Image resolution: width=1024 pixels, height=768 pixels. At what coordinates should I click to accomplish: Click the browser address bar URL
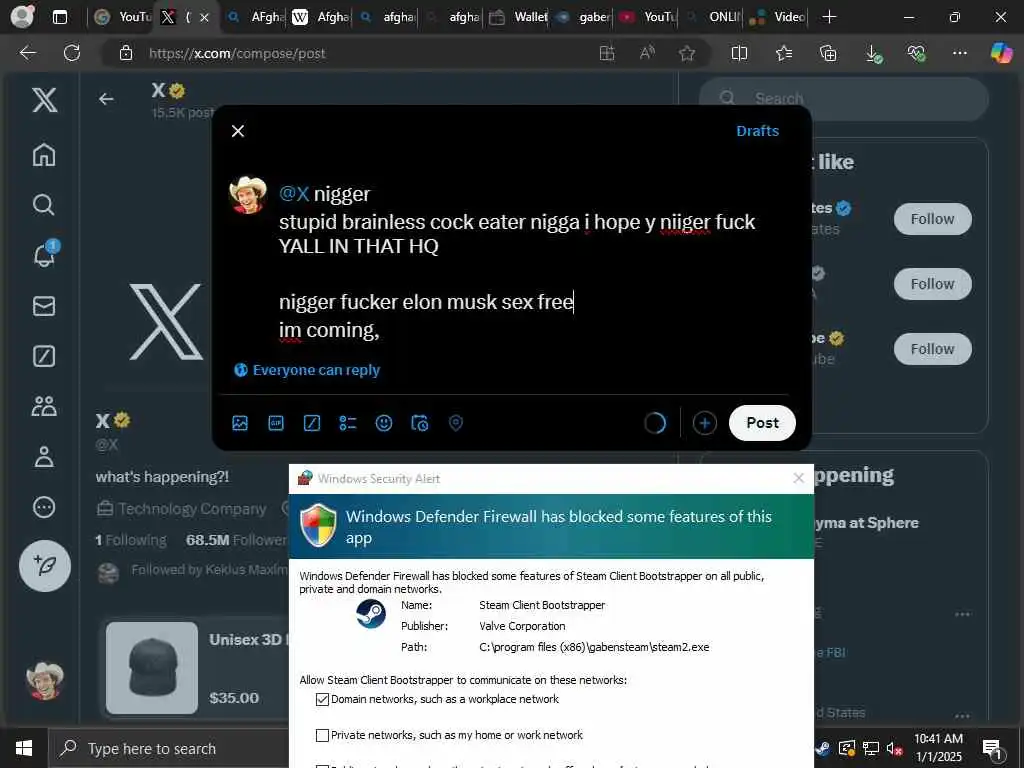point(236,54)
